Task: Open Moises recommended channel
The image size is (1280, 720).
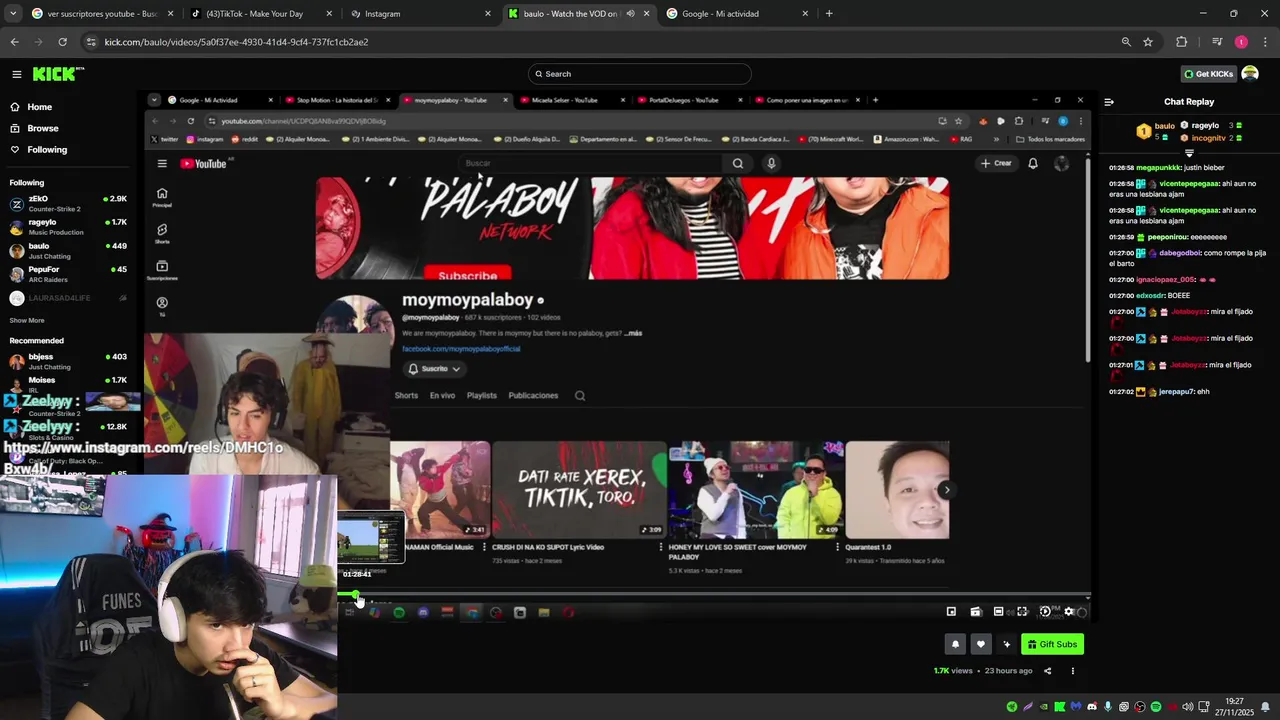Action: (x=68, y=384)
